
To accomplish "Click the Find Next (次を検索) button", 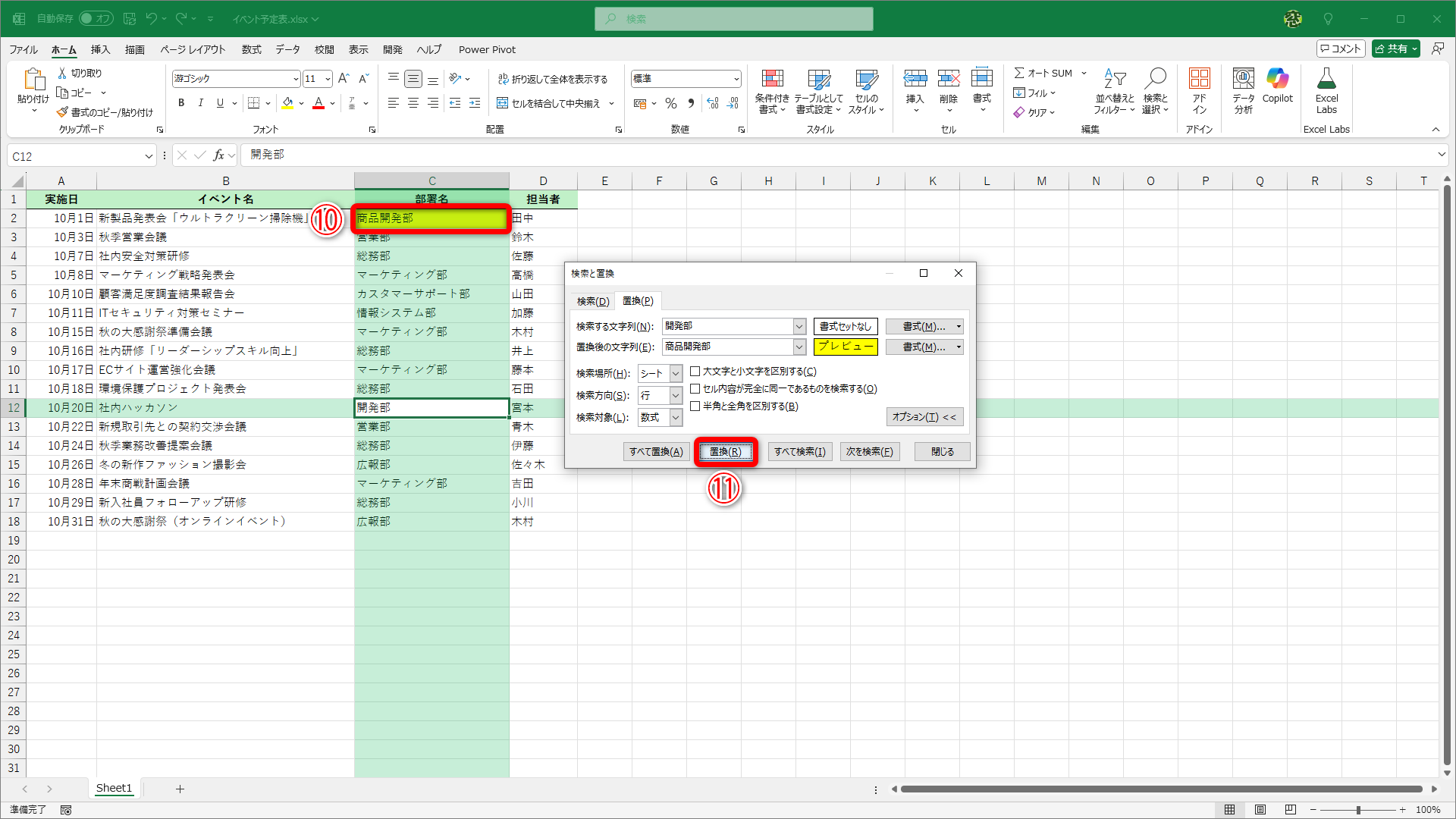I will tap(869, 452).
